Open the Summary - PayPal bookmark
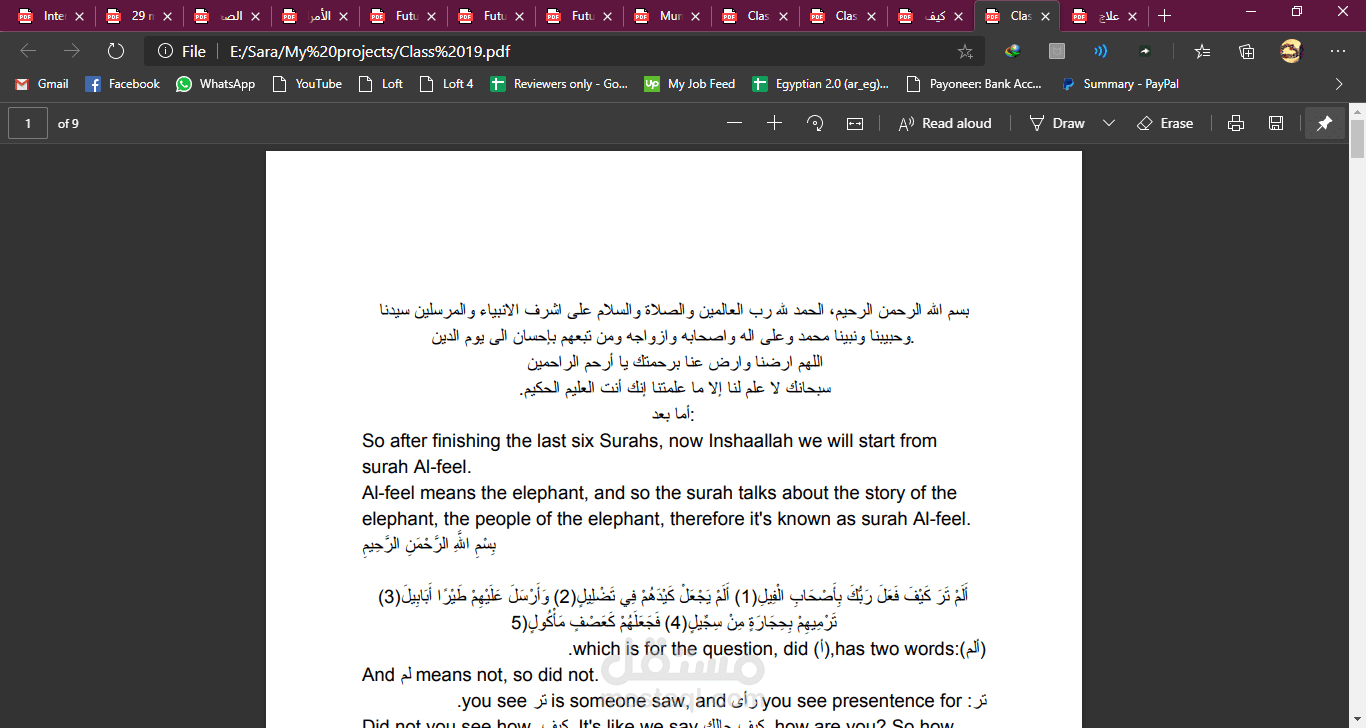This screenshot has width=1366, height=728. [1120, 84]
